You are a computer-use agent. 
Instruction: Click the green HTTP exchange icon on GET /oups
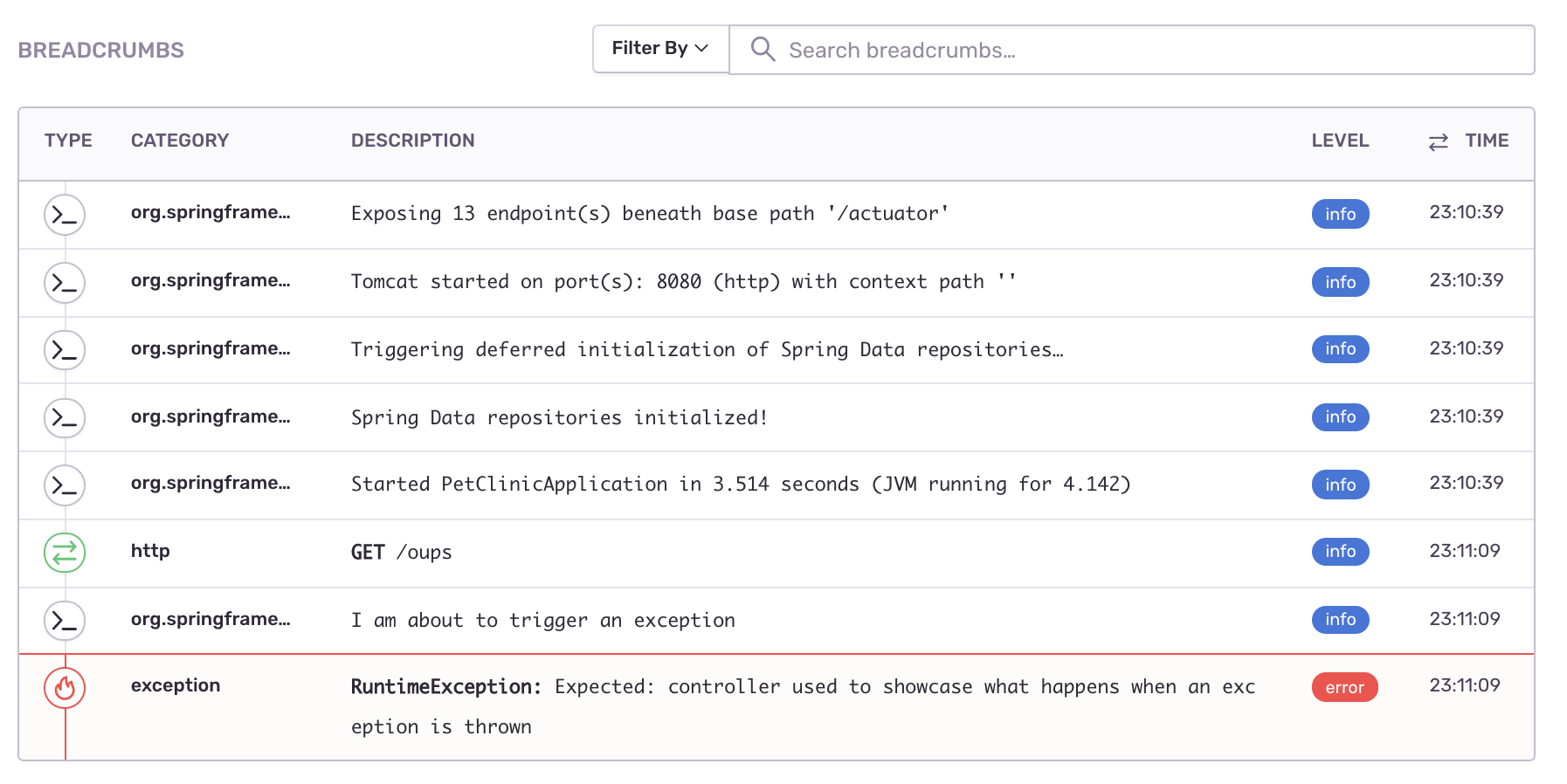pyautogui.click(x=65, y=553)
